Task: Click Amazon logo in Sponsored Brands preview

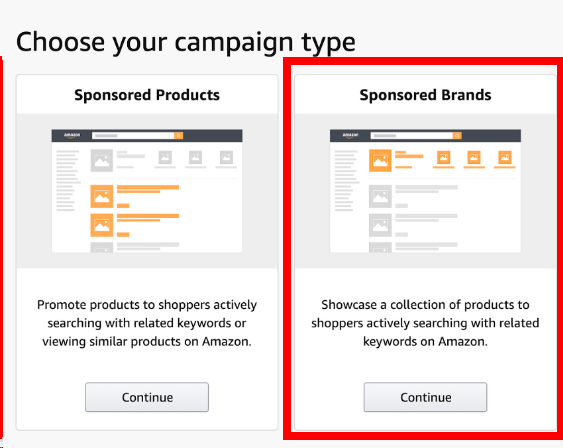Action: click(x=350, y=135)
